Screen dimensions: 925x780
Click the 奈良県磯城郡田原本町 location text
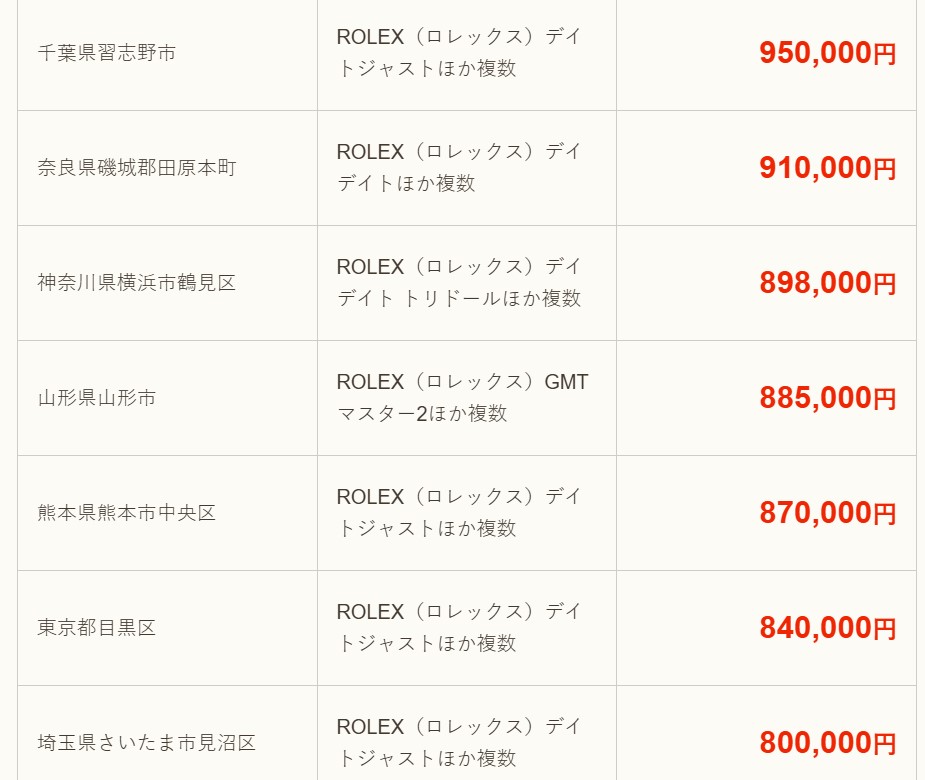(x=137, y=168)
